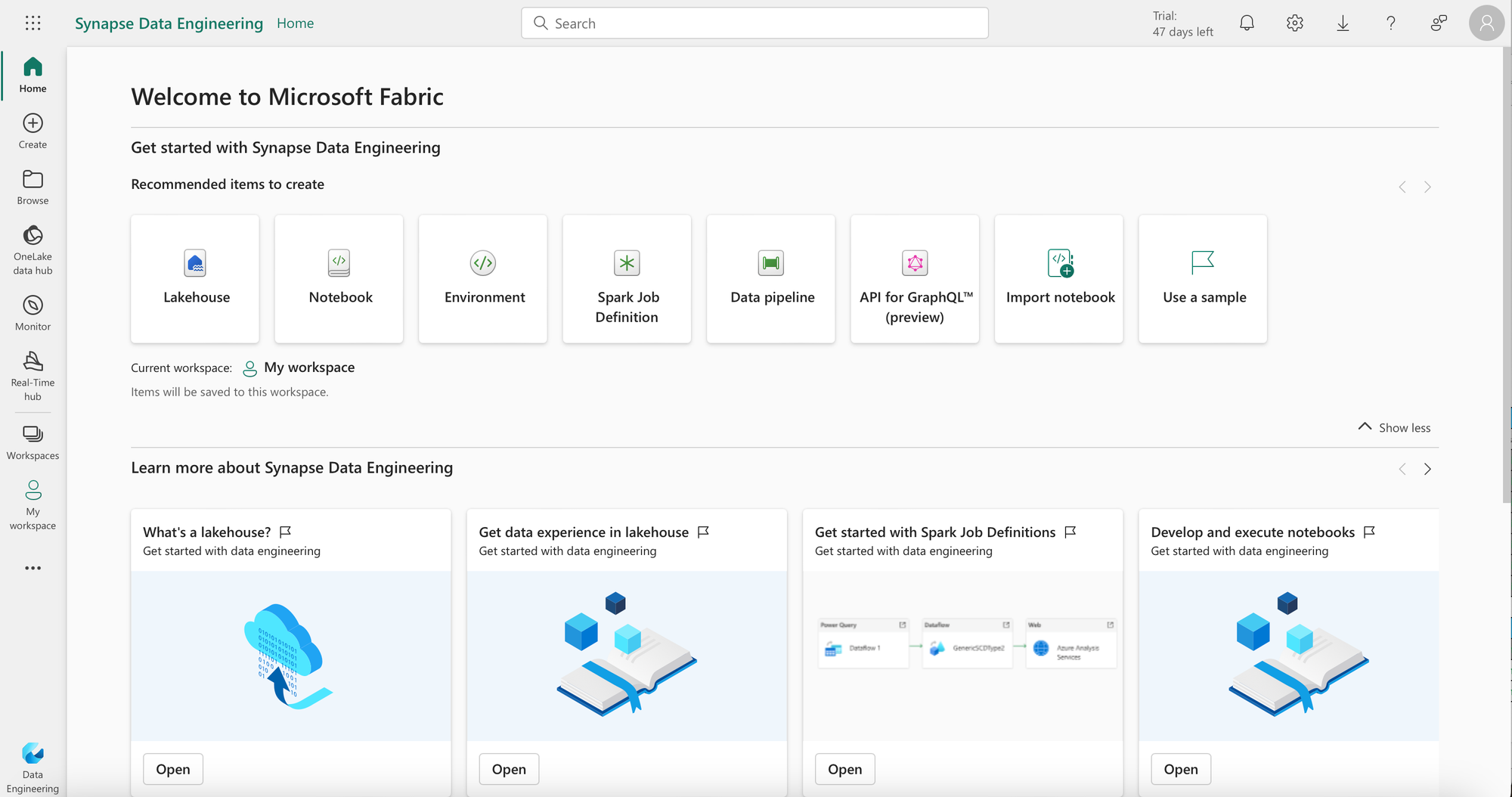The height and width of the screenshot is (797, 1512).
Task: Create a Spark Job Definition
Action: pos(627,279)
